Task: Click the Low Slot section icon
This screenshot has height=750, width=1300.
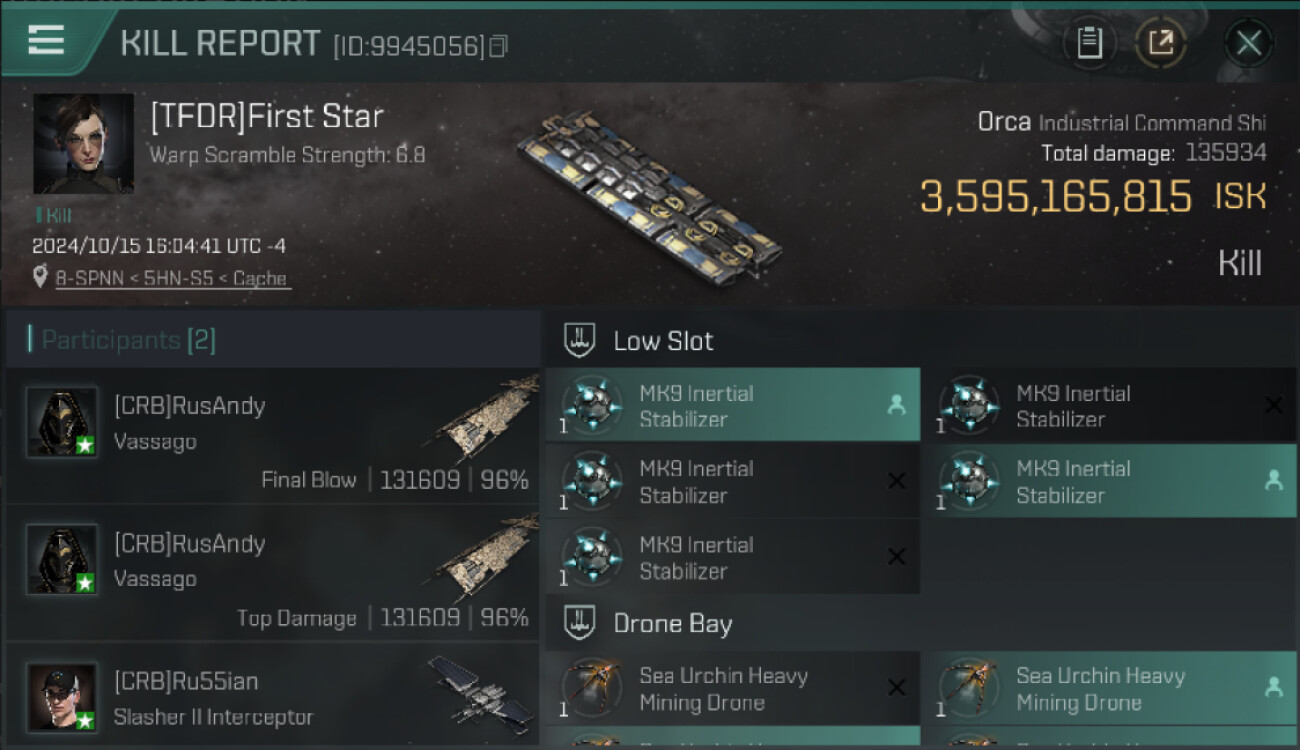Action: tap(580, 340)
